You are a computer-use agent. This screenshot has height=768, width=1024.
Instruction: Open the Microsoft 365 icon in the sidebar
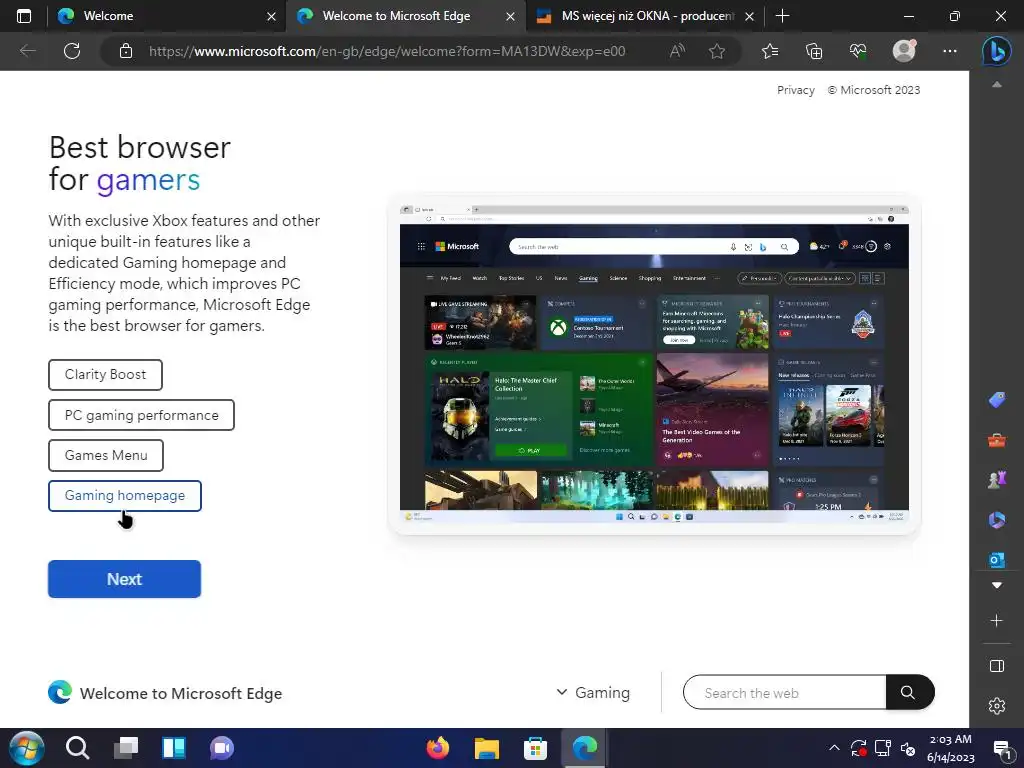[x=997, y=519]
